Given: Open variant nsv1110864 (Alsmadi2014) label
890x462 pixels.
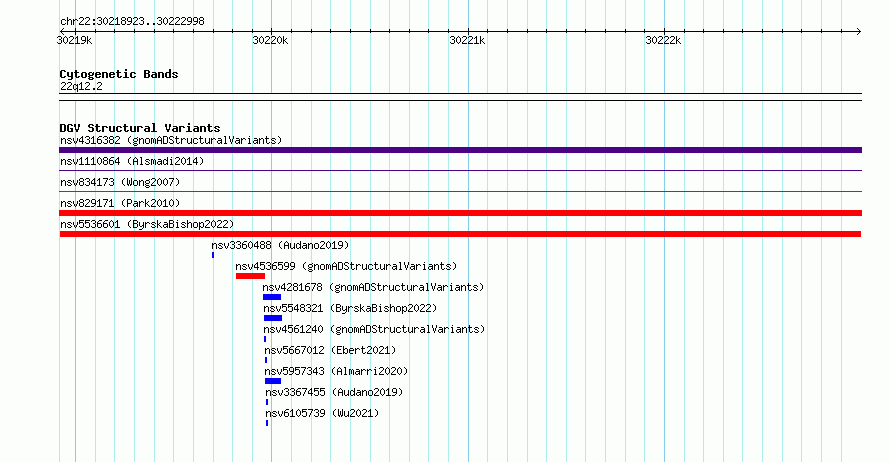Looking at the screenshot, I should click(132, 161).
